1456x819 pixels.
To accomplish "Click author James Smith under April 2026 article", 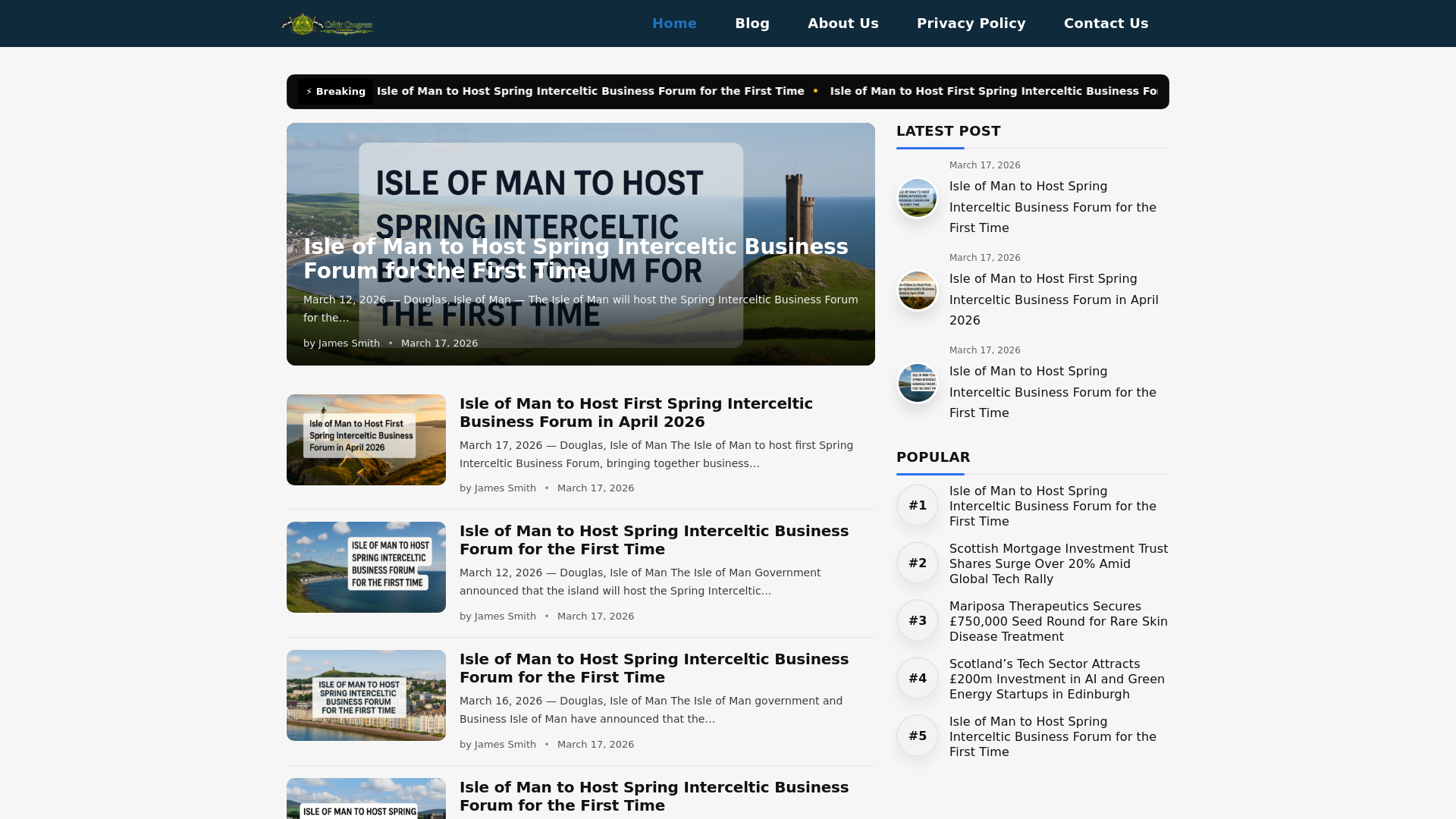I will 505,488.
